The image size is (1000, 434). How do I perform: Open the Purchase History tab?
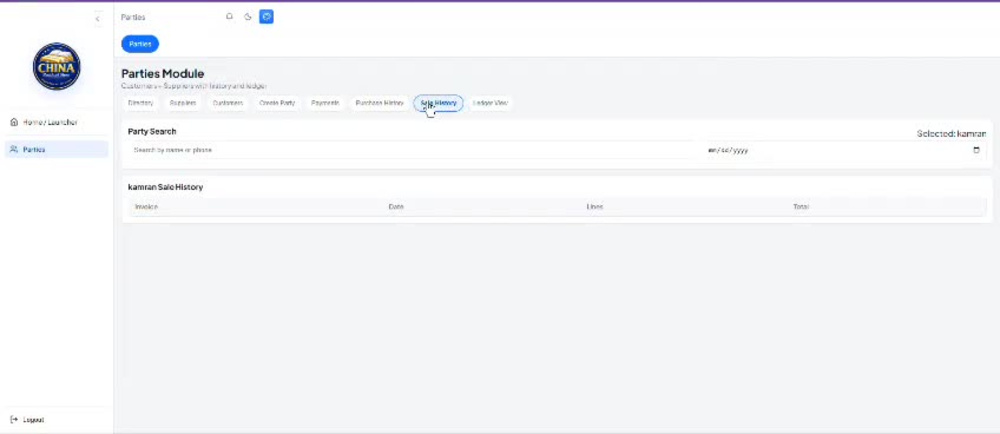[x=379, y=103]
